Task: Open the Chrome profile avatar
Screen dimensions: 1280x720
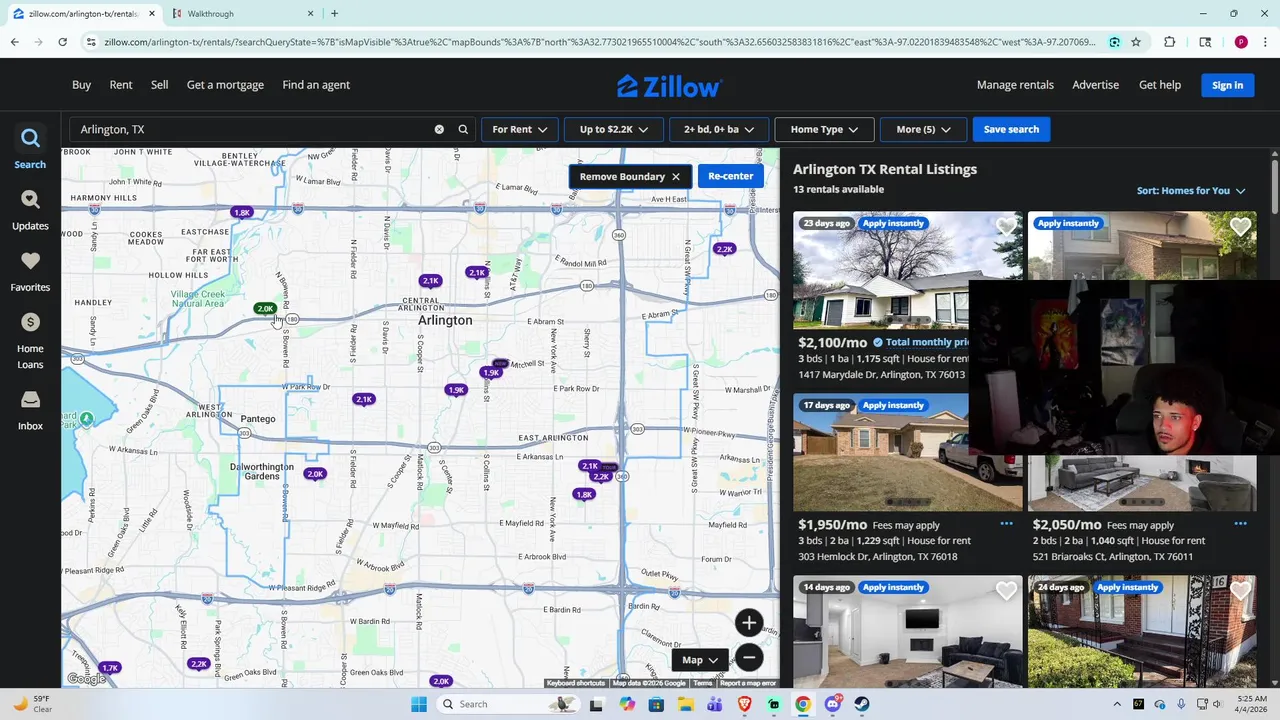Action: (x=1241, y=42)
